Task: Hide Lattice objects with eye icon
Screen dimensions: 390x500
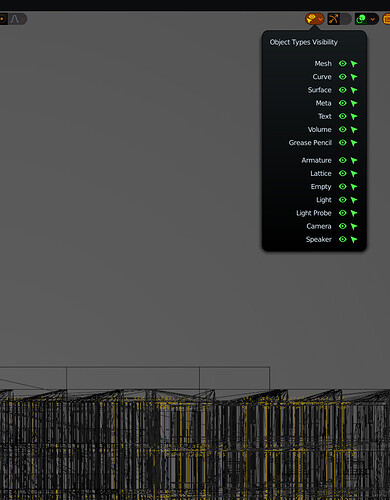Action: tap(342, 173)
